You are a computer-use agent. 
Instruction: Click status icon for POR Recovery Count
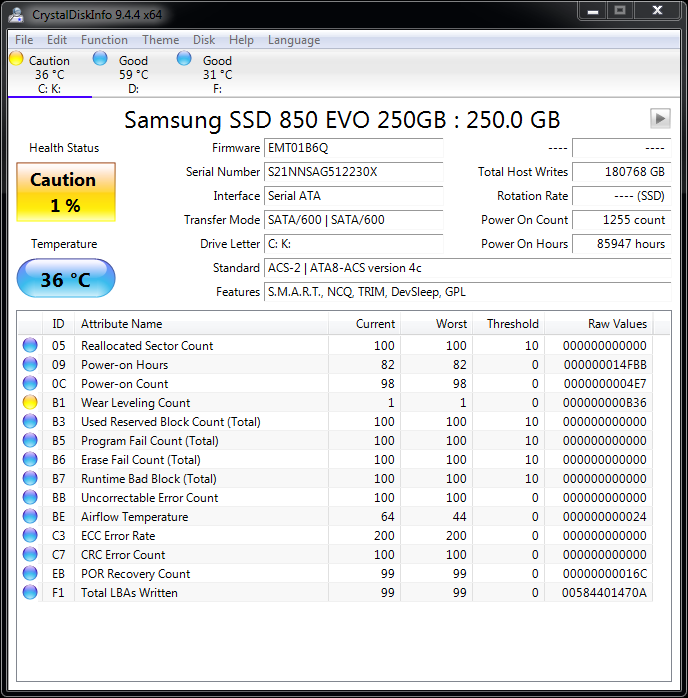tap(30, 573)
